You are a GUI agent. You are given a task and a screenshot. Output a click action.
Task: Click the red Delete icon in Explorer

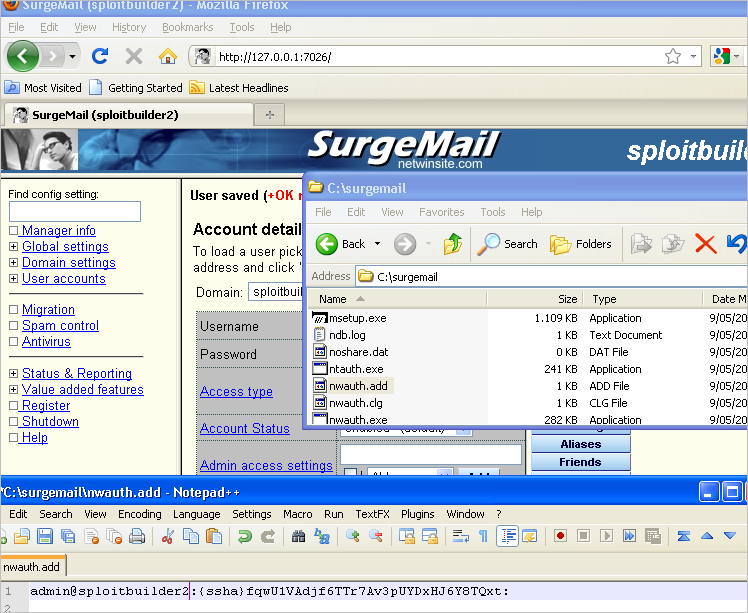[705, 243]
